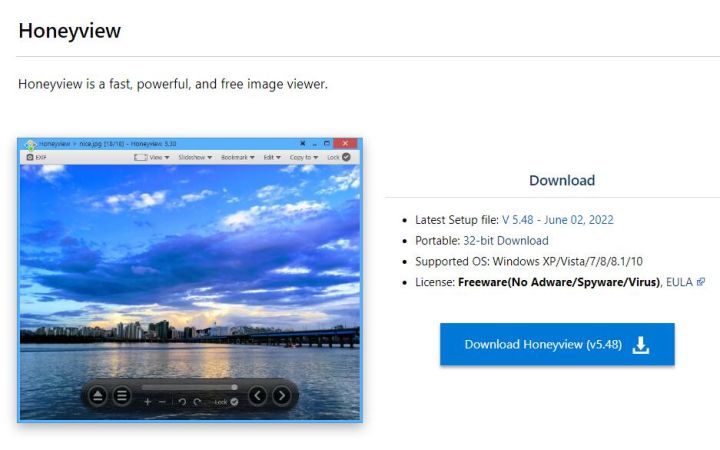Click the 'Honeyview is a fast, powerful' description text
The width and height of the screenshot is (720, 450).
(x=173, y=84)
